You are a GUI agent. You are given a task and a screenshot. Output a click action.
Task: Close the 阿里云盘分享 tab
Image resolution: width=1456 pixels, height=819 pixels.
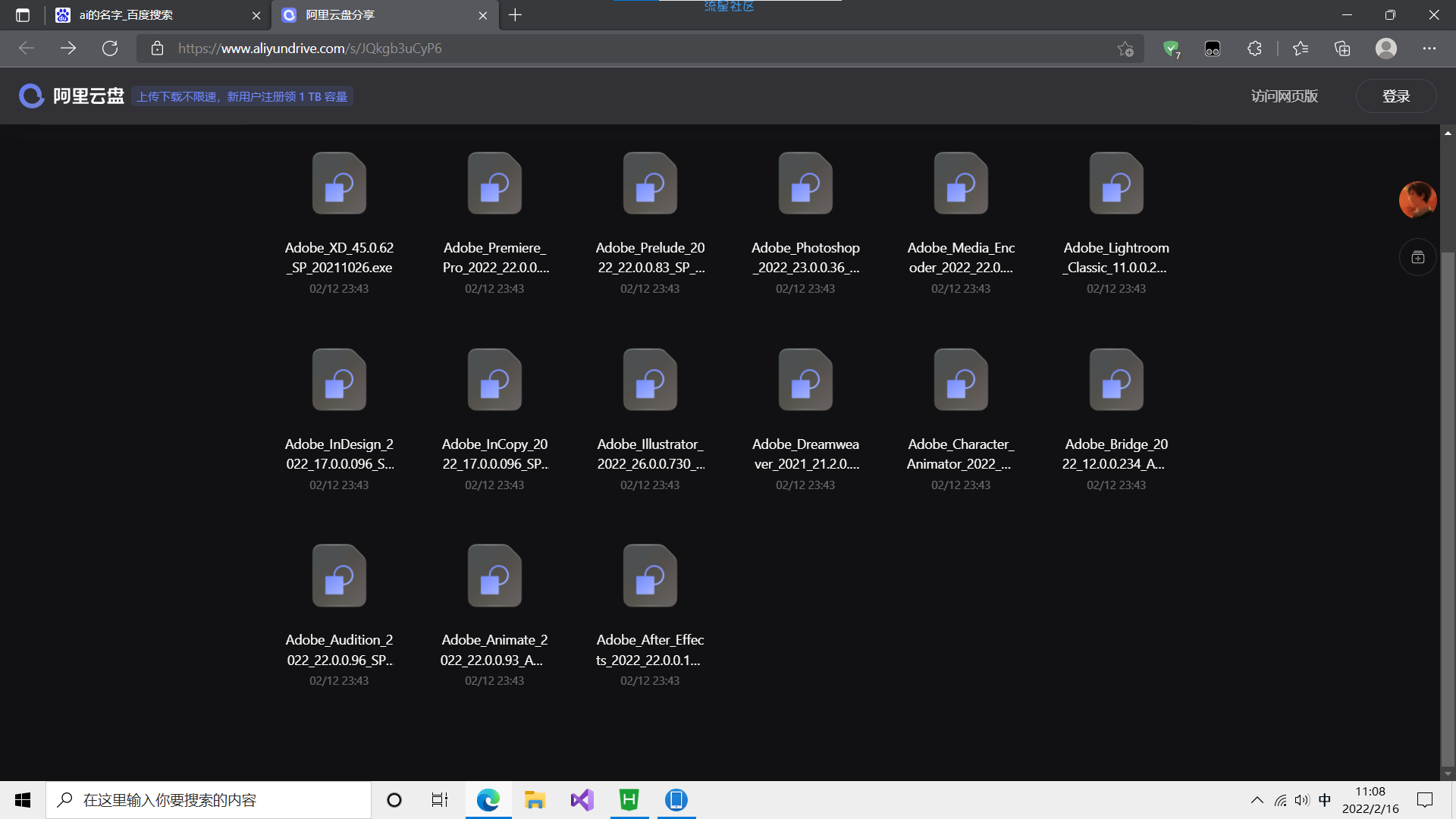483,15
